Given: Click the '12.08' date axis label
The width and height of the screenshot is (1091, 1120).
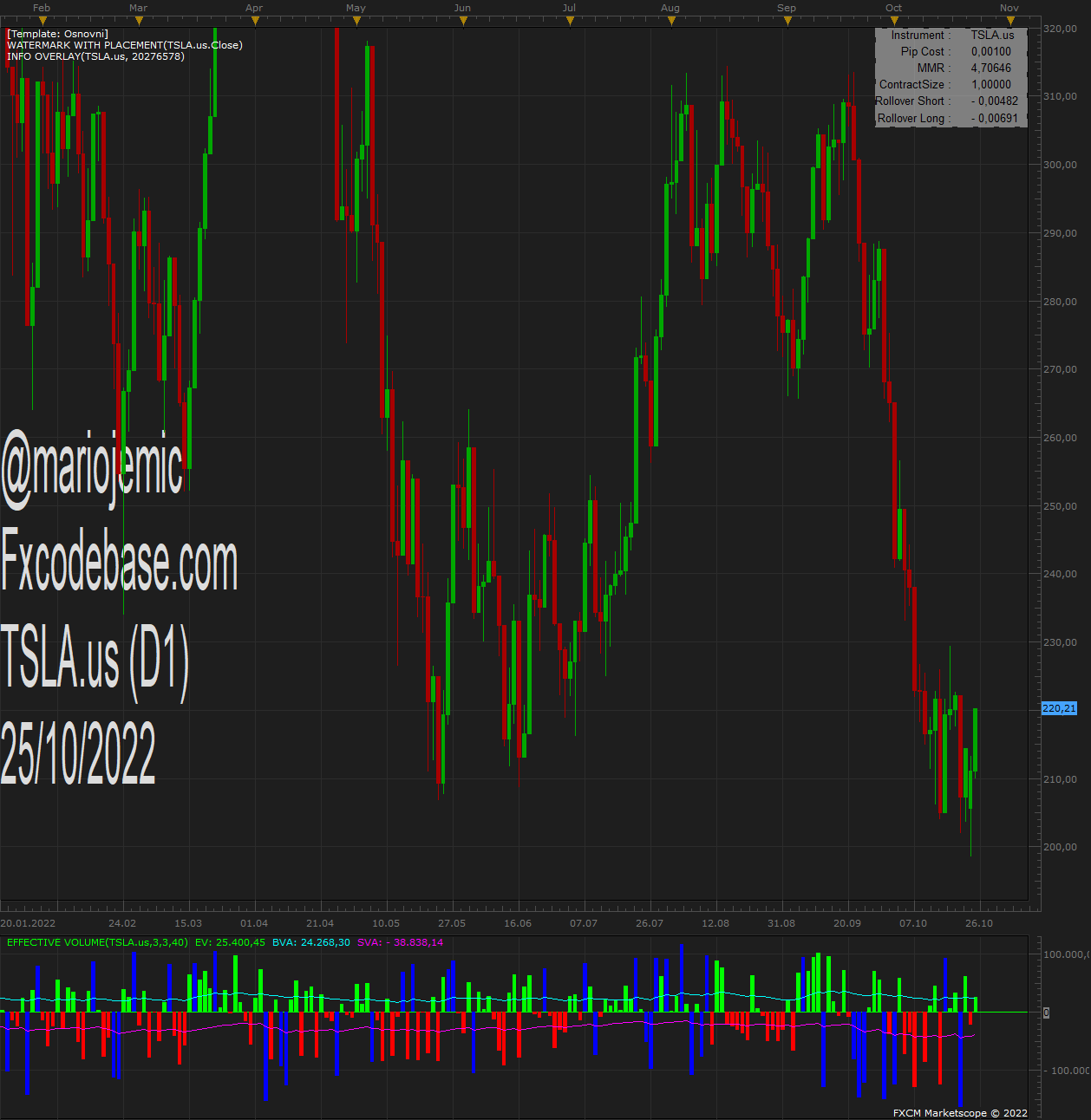Looking at the screenshot, I should 715,923.
